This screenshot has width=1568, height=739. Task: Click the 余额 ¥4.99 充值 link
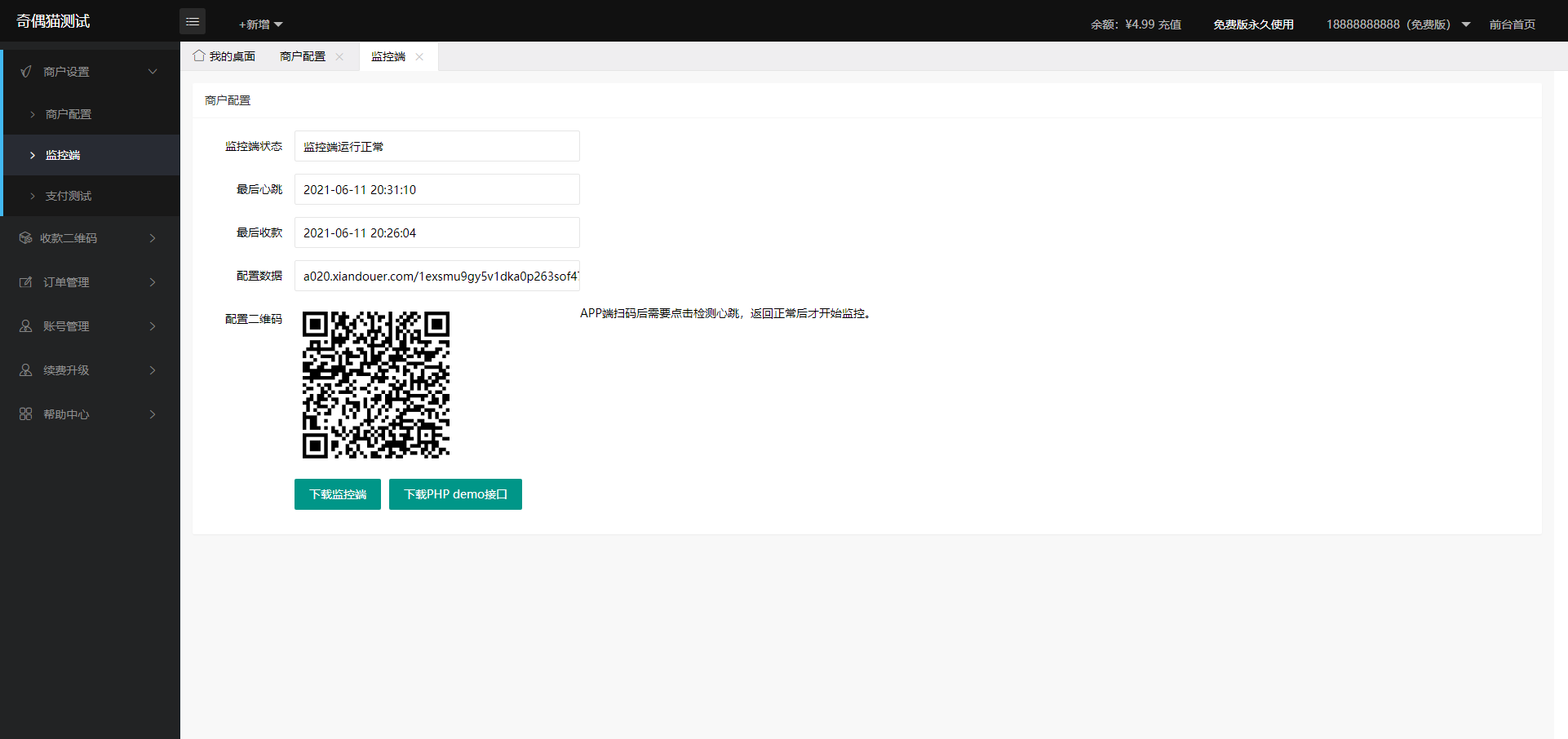[1136, 24]
